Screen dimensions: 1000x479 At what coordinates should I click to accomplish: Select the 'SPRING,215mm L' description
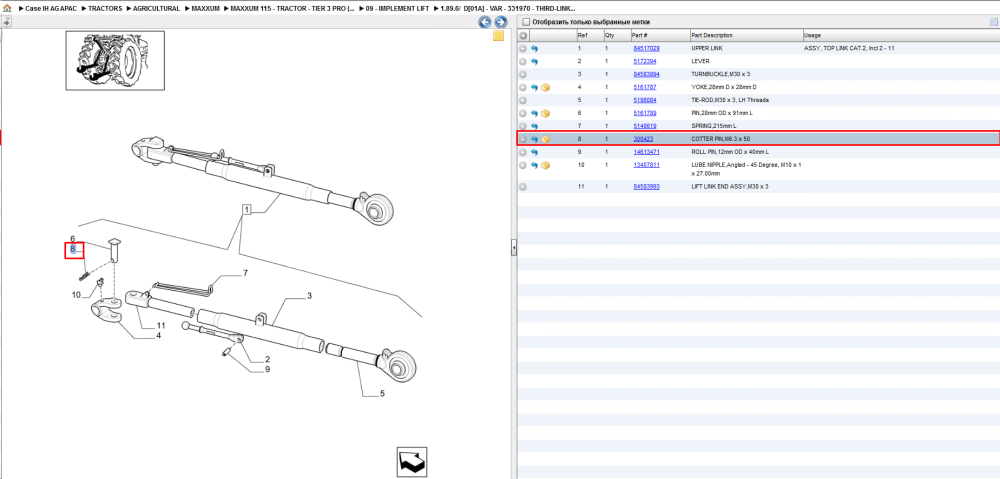coord(713,126)
